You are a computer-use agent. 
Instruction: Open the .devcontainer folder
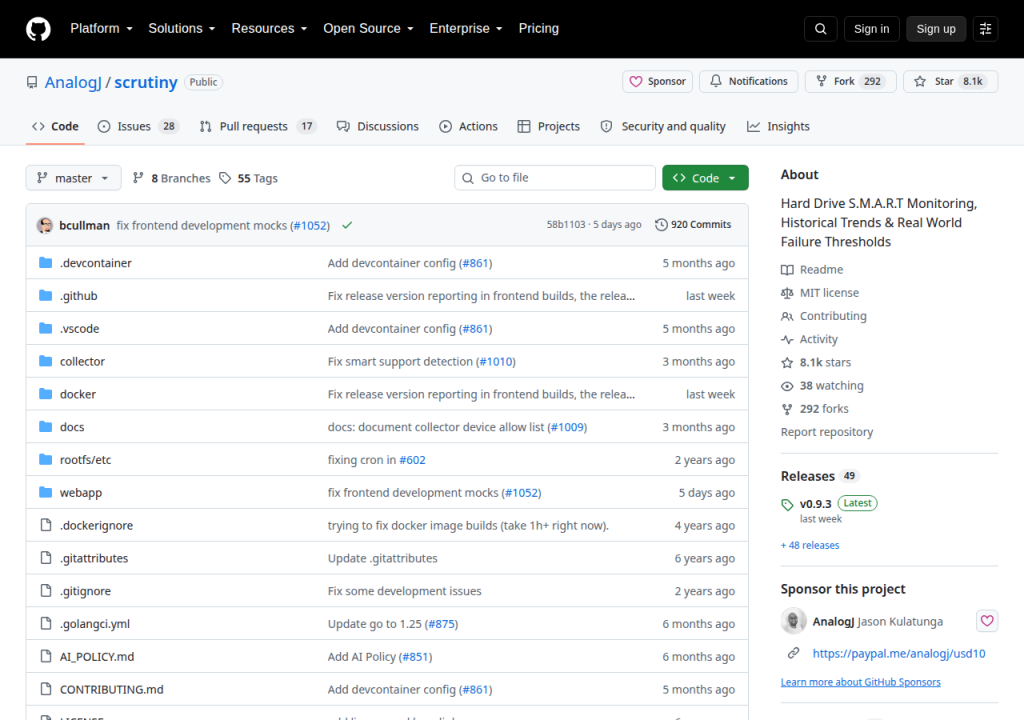click(96, 263)
